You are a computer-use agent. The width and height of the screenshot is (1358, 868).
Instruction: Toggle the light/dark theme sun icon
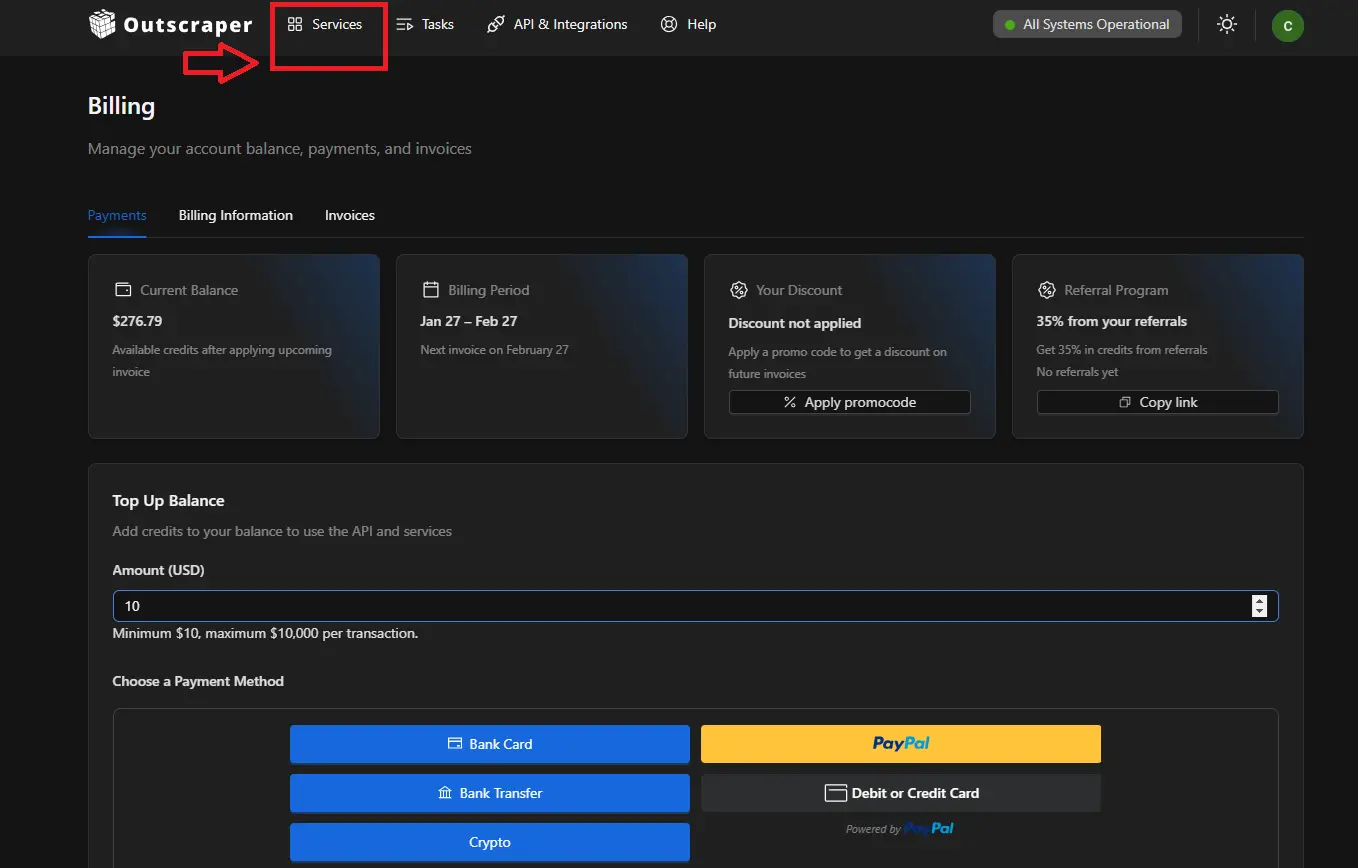pos(1226,25)
